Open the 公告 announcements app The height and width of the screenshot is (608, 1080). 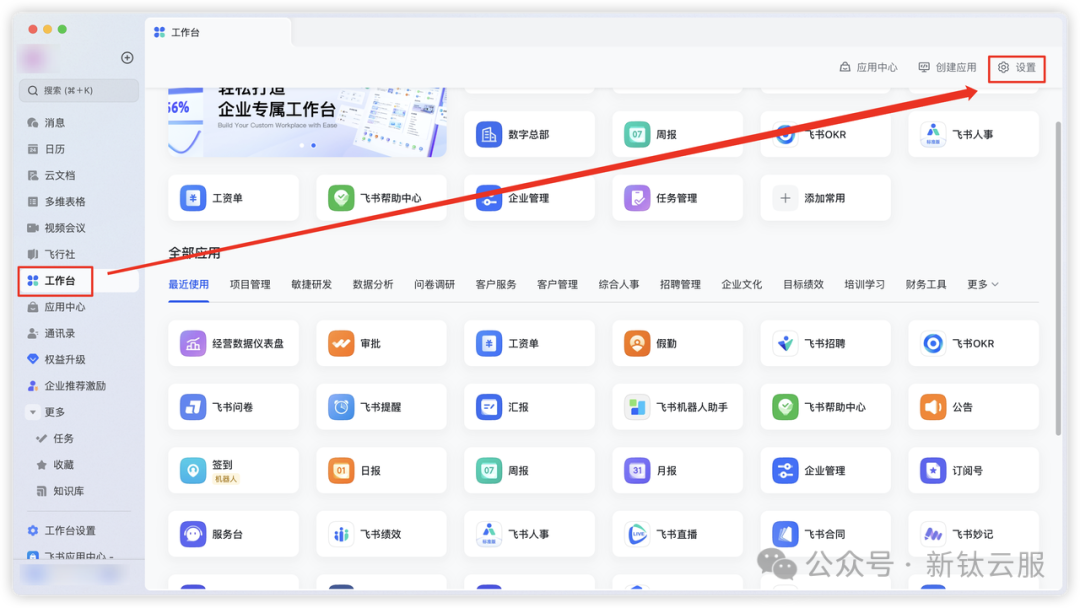[973, 407]
